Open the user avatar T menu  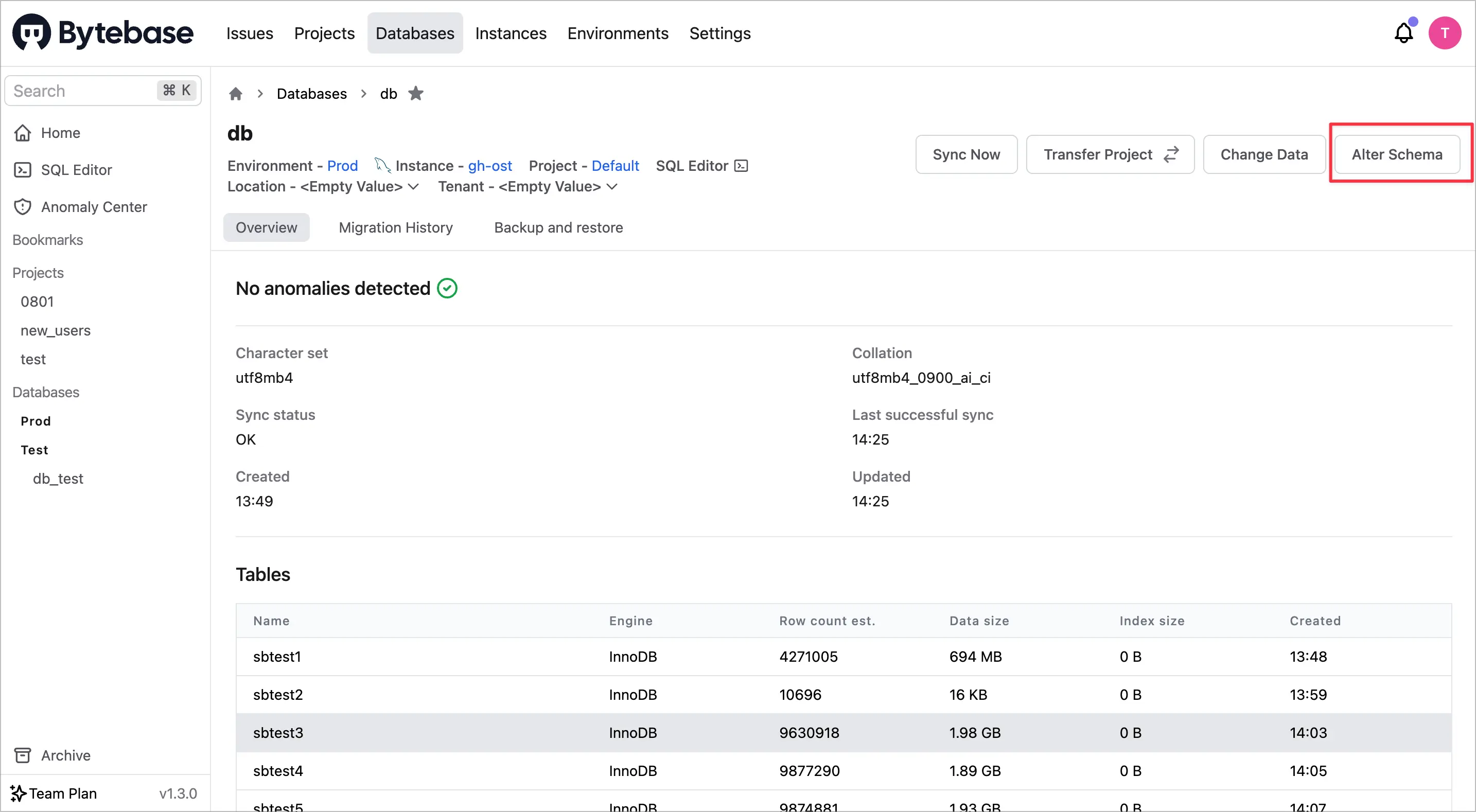(x=1444, y=33)
